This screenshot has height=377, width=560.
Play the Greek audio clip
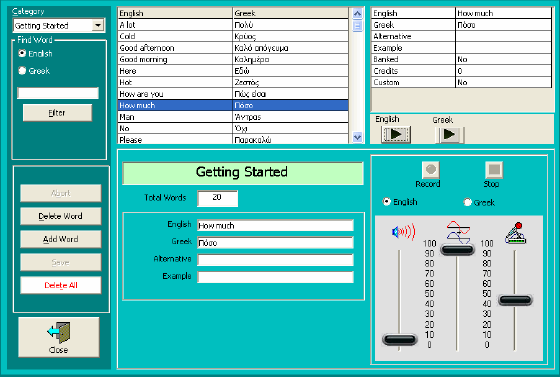click(449, 135)
